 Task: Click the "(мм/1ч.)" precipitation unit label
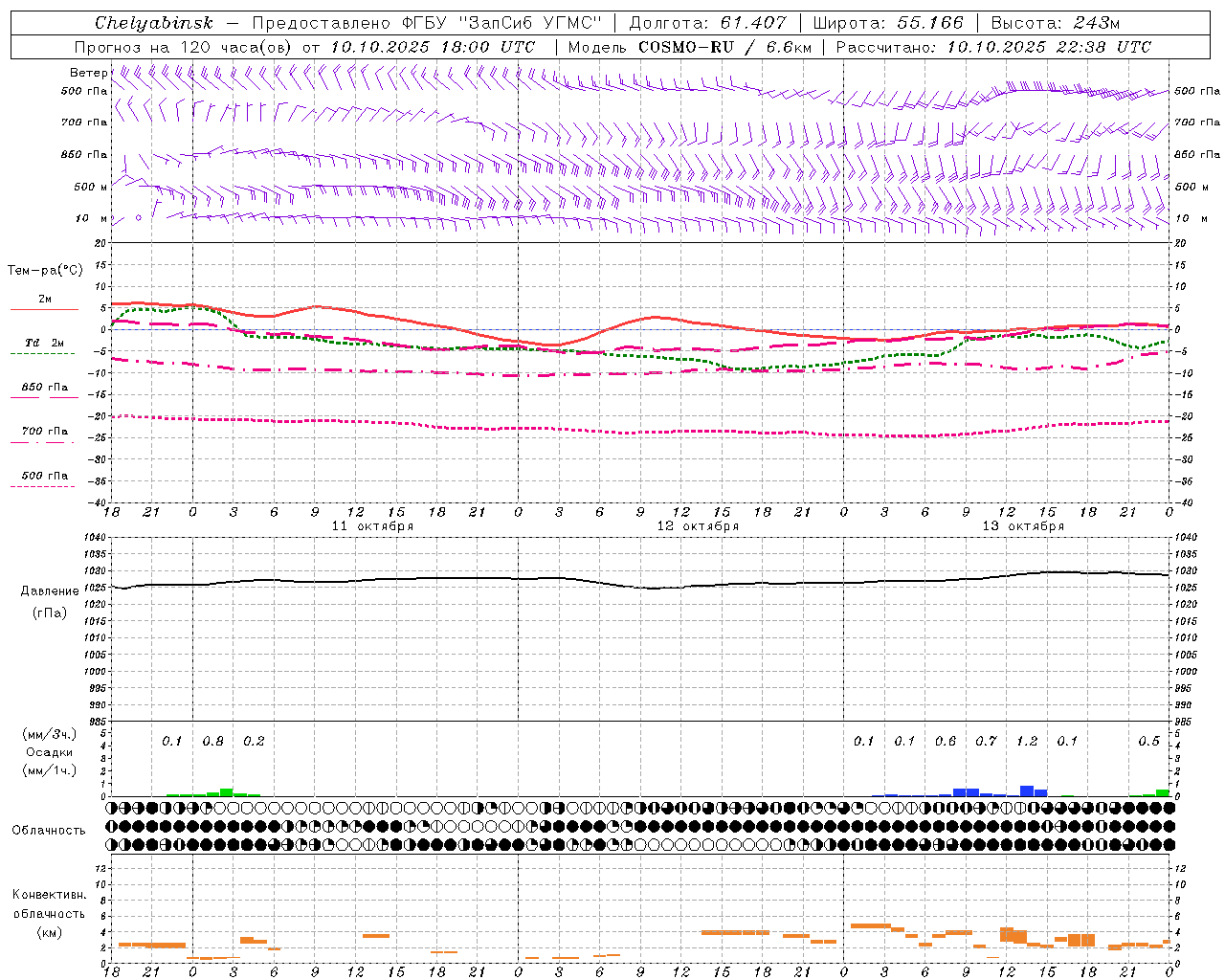tap(50, 770)
